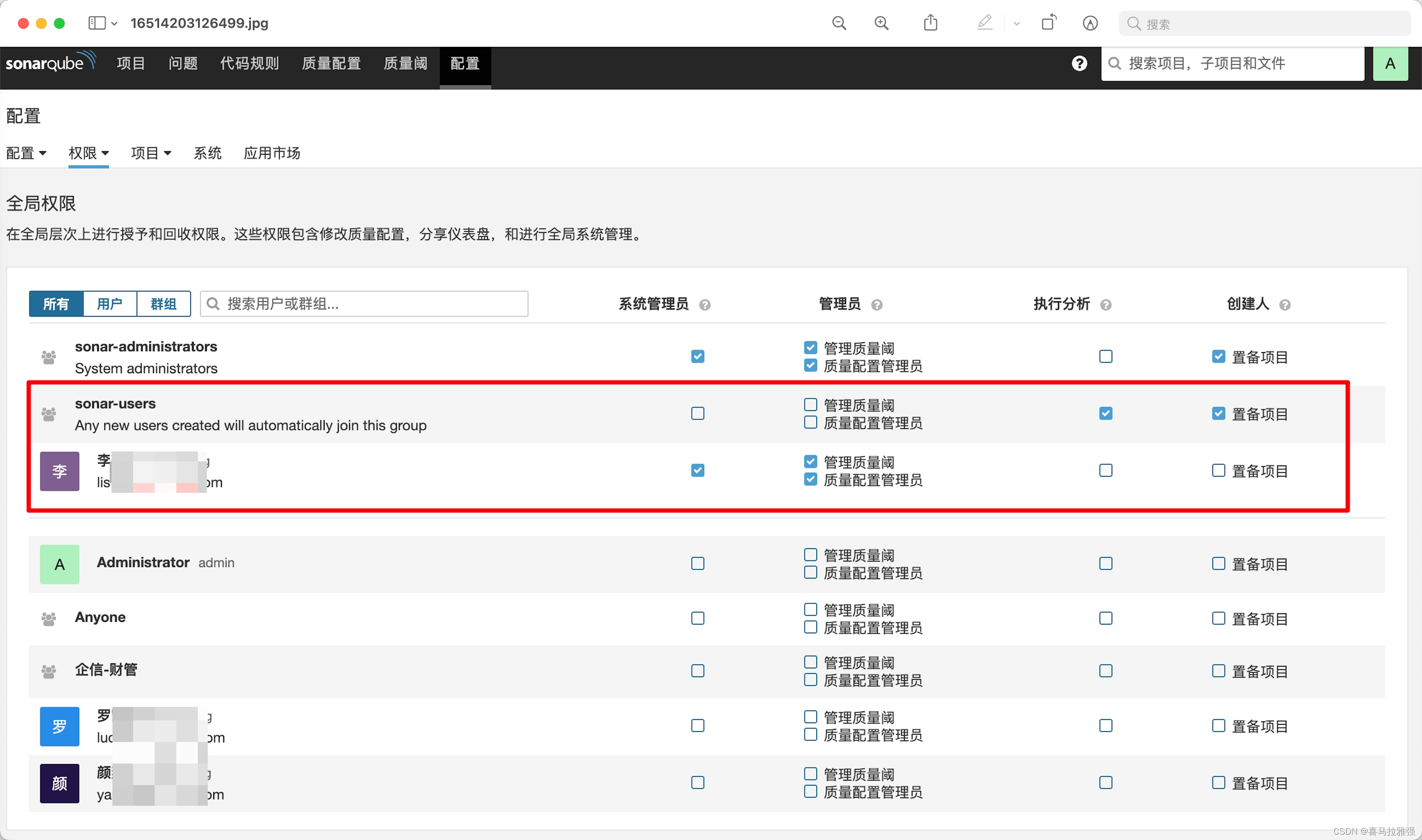Check 质量配置管理员 for Anyone

tap(810, 627)
